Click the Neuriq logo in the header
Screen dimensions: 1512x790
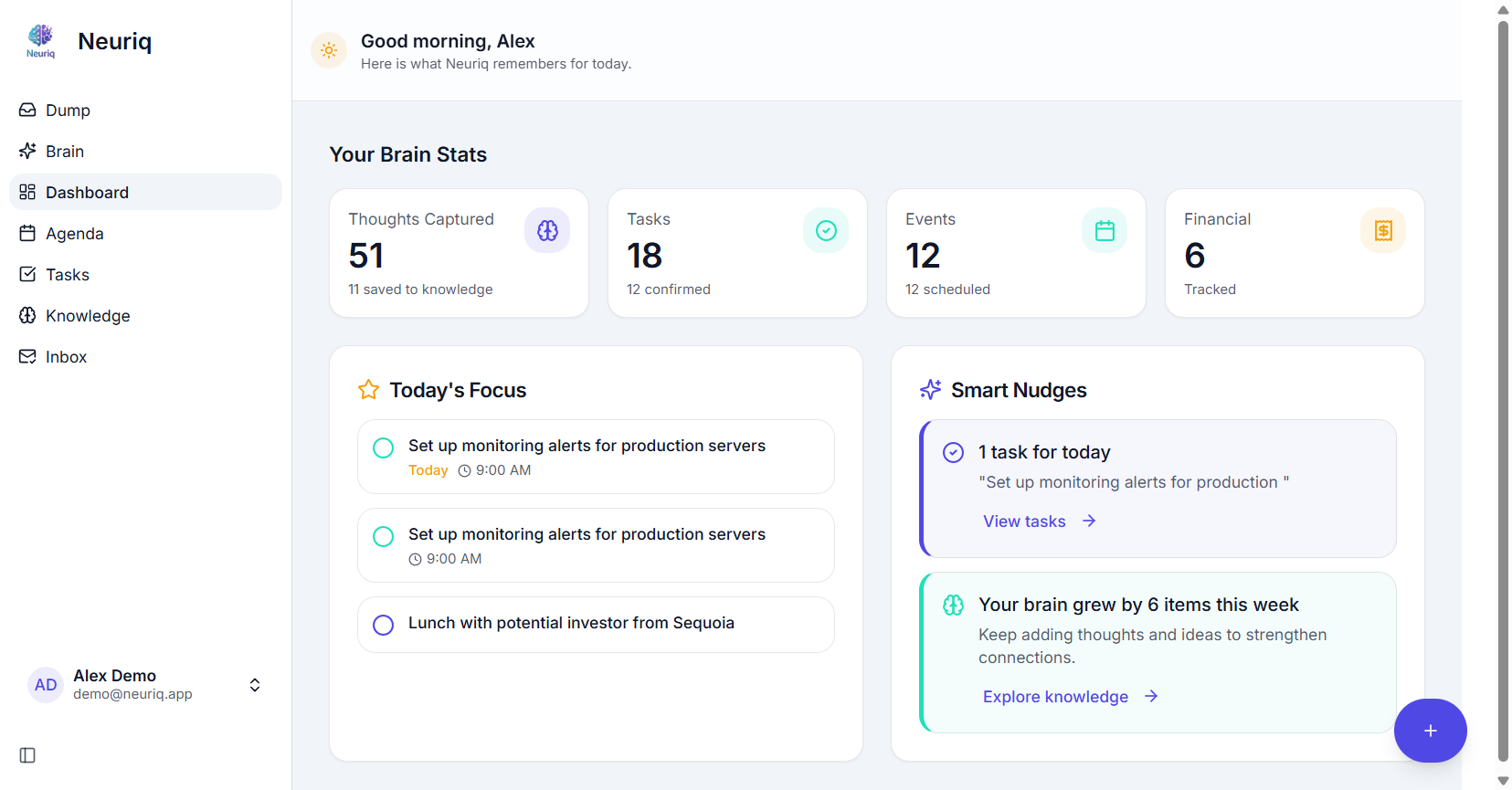(x=40, y=41)
